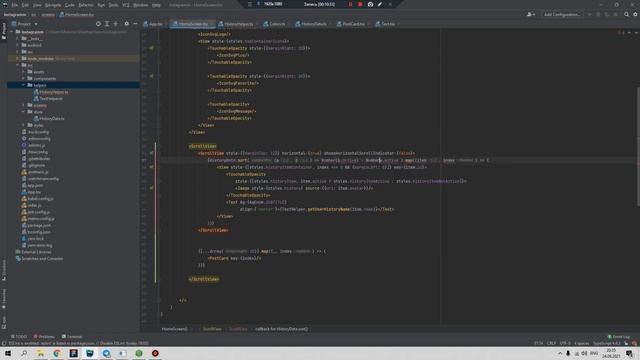Open the red recorder app on the taskbar
This screenshot has width=640, height=360.
click(155, 353)
